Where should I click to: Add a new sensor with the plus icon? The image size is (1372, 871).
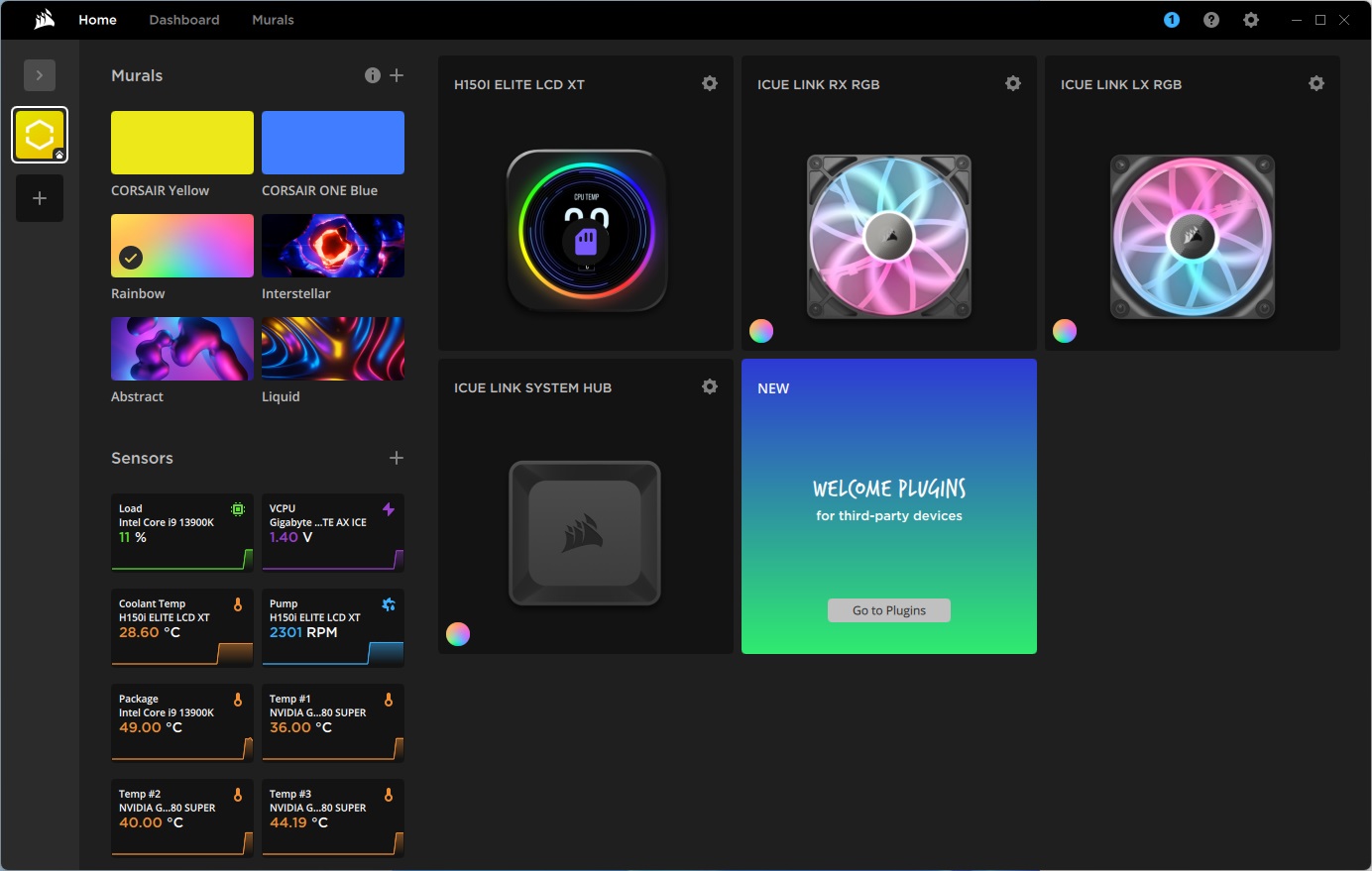(397, 458)
